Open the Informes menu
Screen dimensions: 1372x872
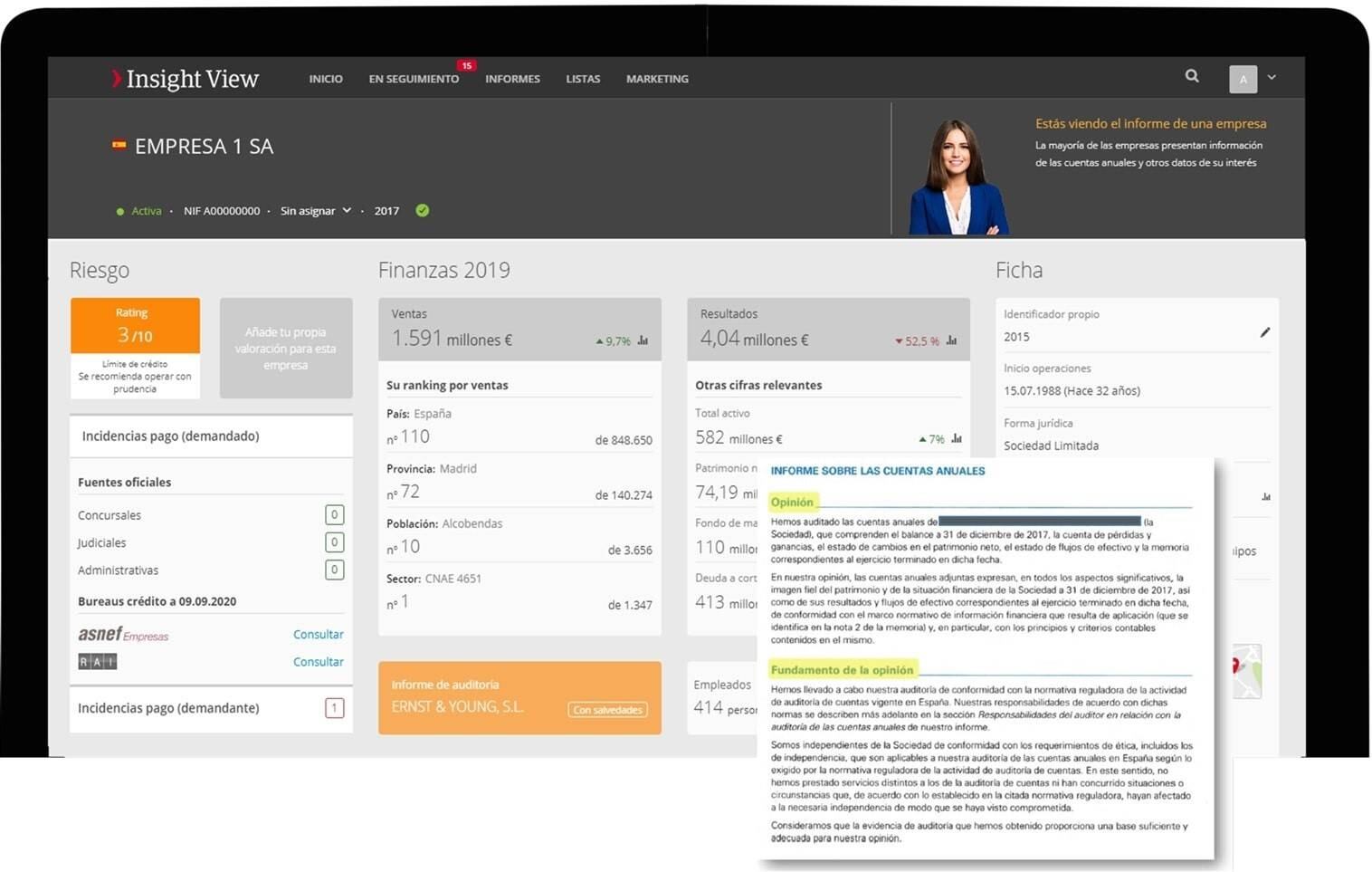(512, 79)
